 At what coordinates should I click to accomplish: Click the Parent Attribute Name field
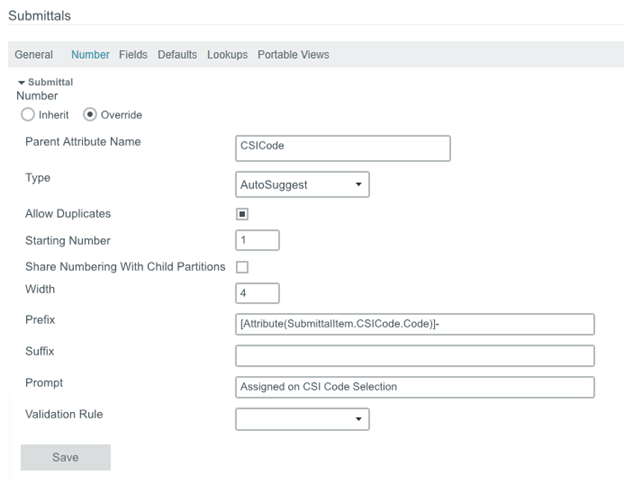click(x=342, y=148)
